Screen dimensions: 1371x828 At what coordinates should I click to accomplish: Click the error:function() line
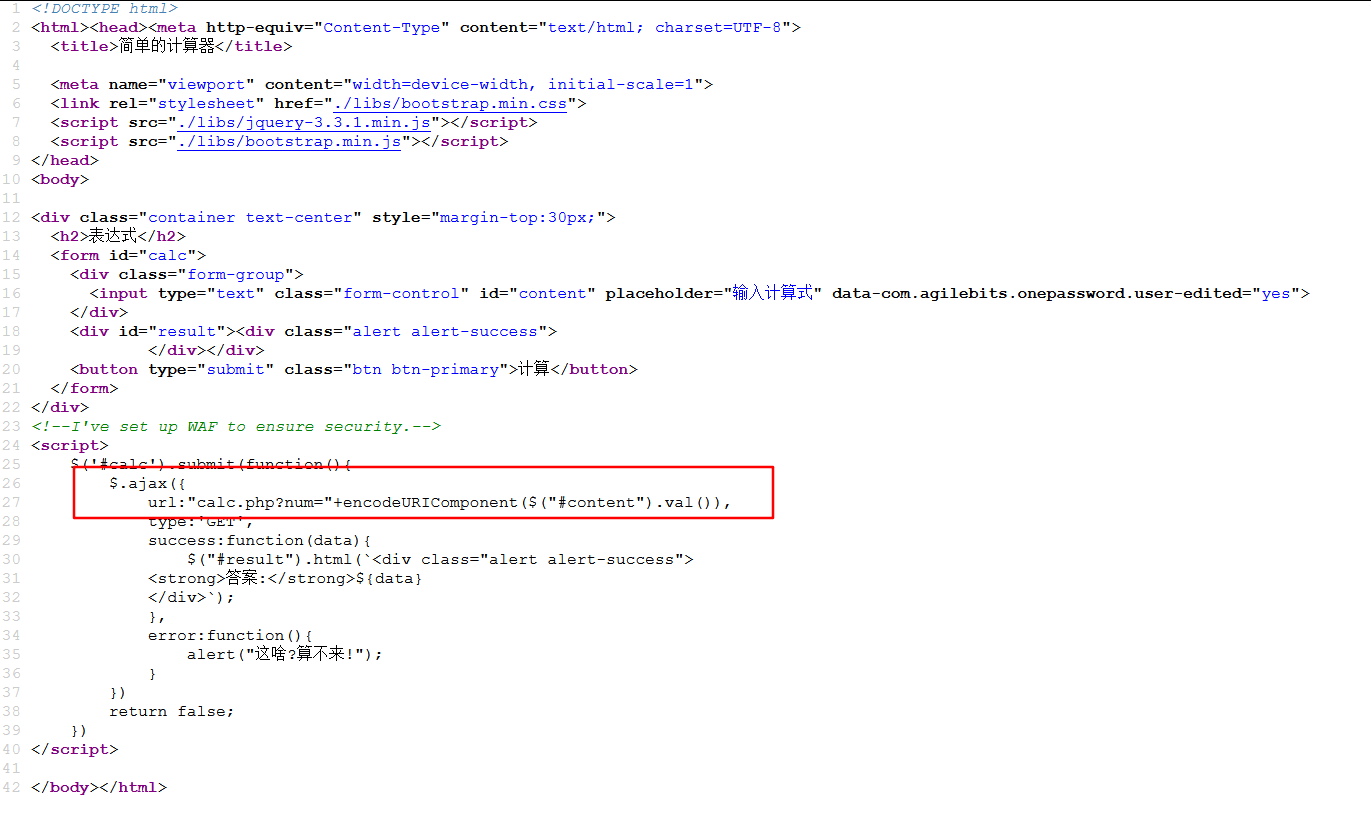pos(231,635)
